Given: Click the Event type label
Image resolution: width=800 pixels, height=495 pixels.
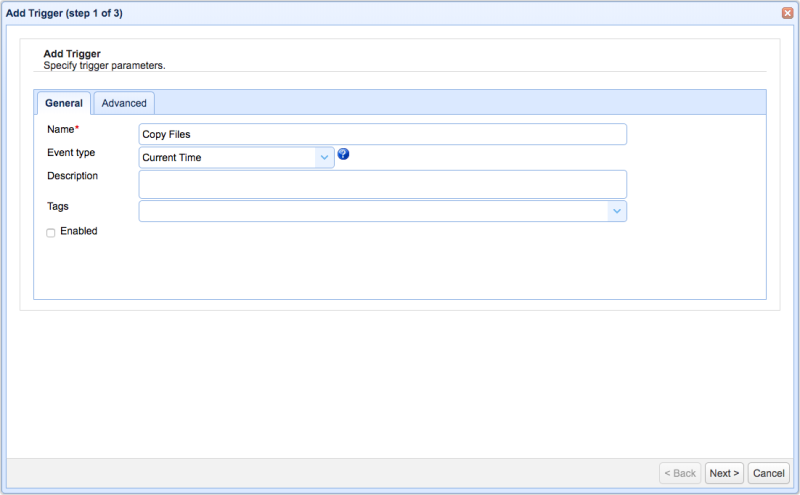Looking at the screenshot, I should pos(71,153).
